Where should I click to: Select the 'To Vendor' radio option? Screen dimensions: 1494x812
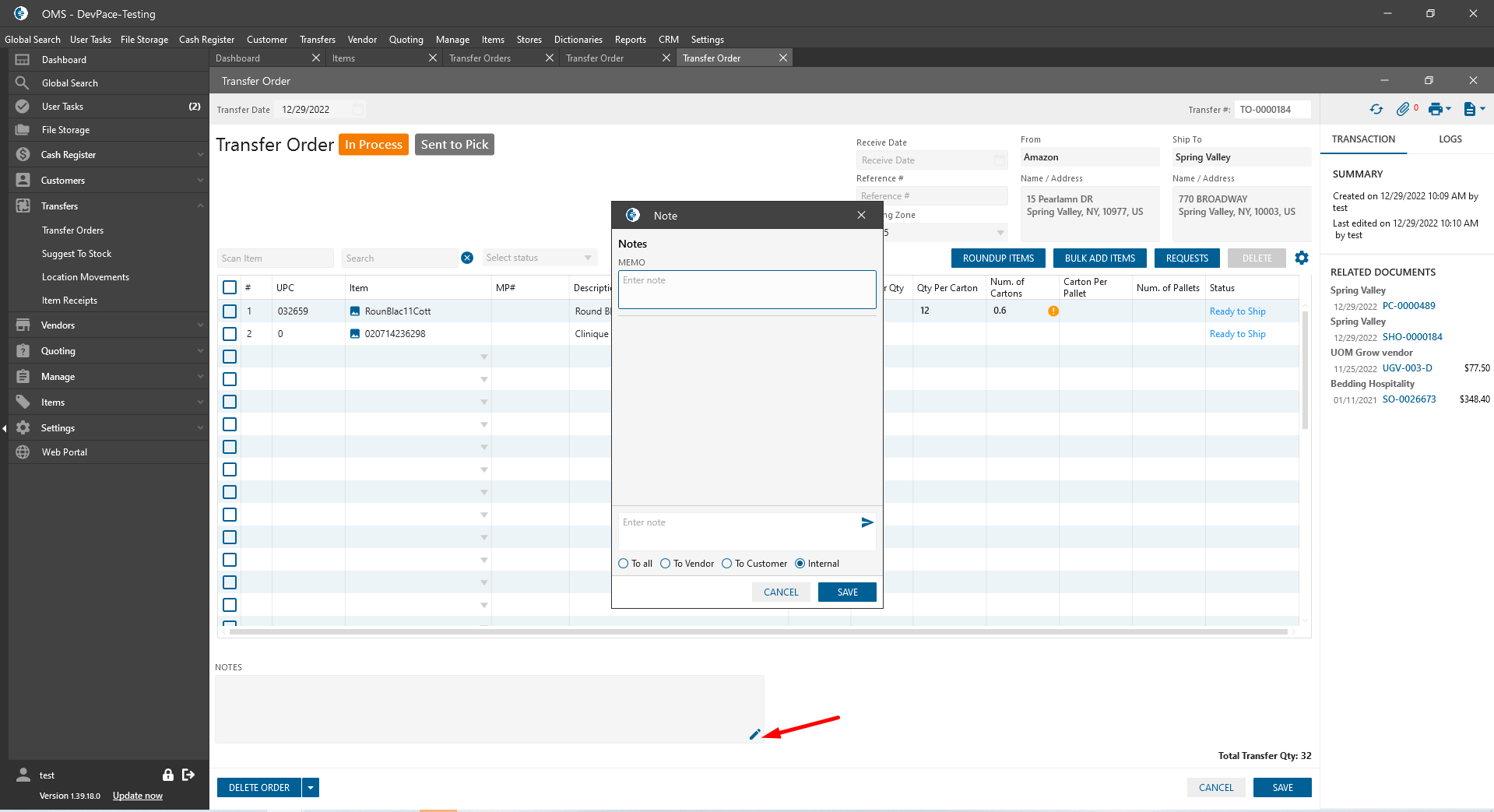coord(665,564)
